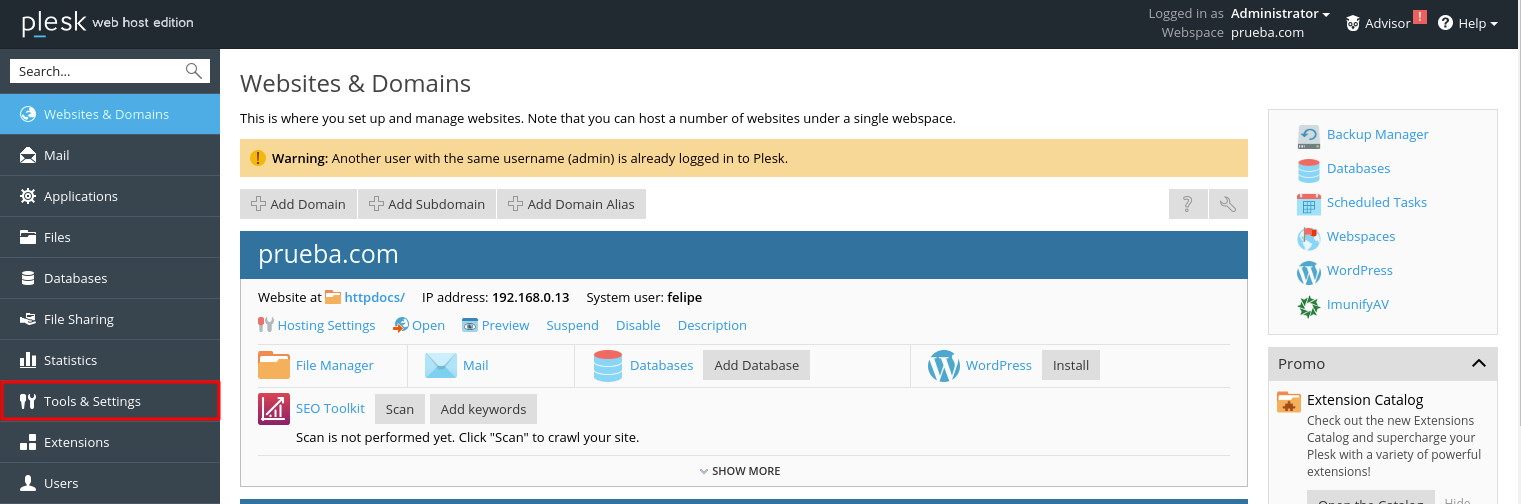Collapse the Promo panel chevron

point(1478,364)
